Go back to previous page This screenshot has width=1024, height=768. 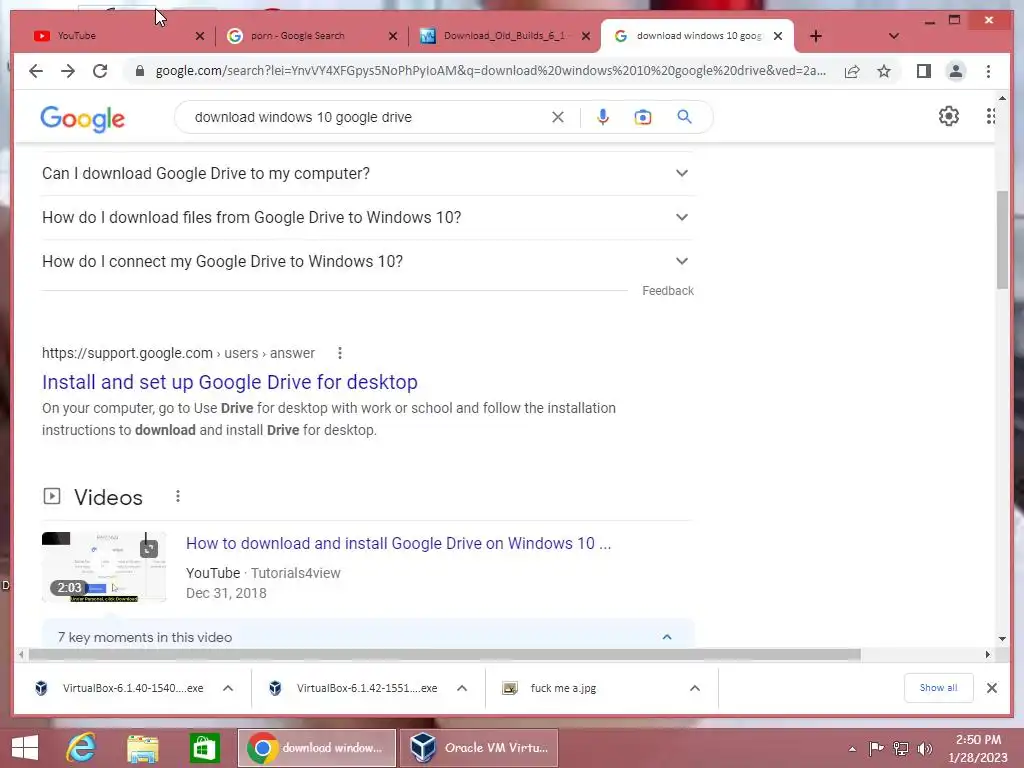point(36,71)
